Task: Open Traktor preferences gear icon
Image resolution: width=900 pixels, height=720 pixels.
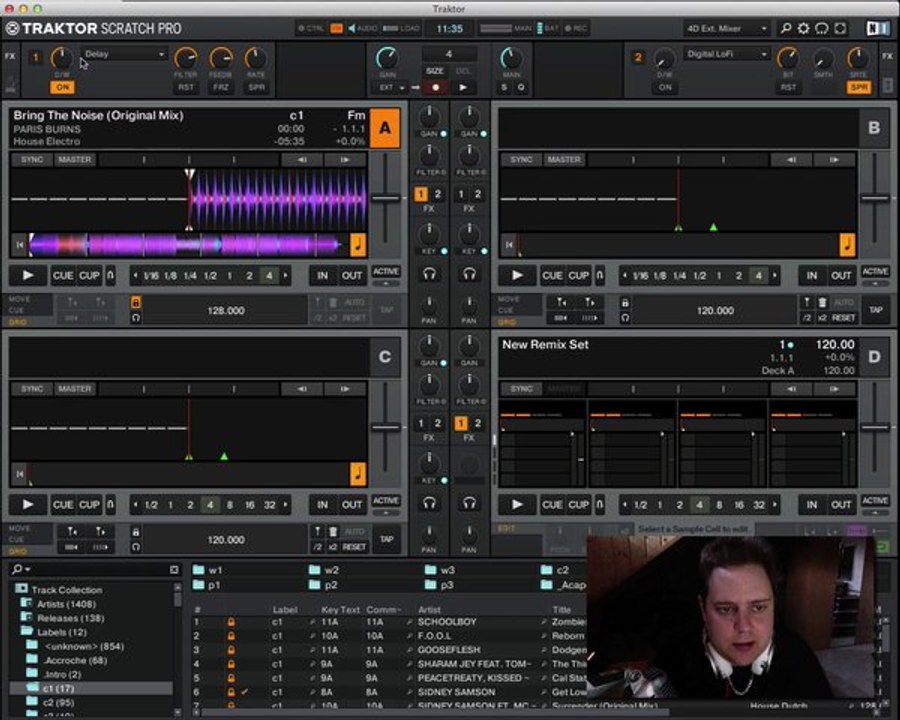Action: click(804, 28)
